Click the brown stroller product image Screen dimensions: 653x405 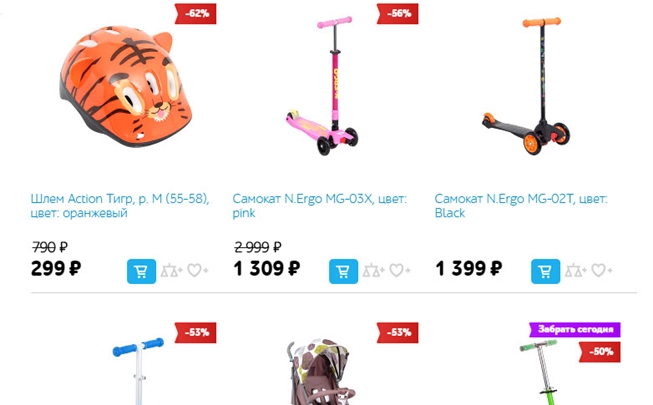321,372
